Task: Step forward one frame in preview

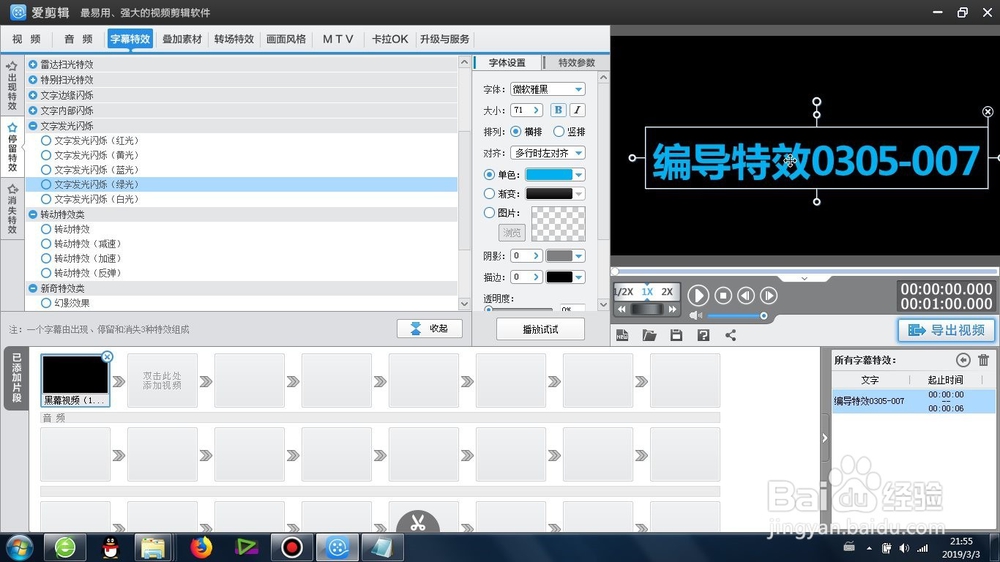Action: pyautogui.click(x=769, y=295)
